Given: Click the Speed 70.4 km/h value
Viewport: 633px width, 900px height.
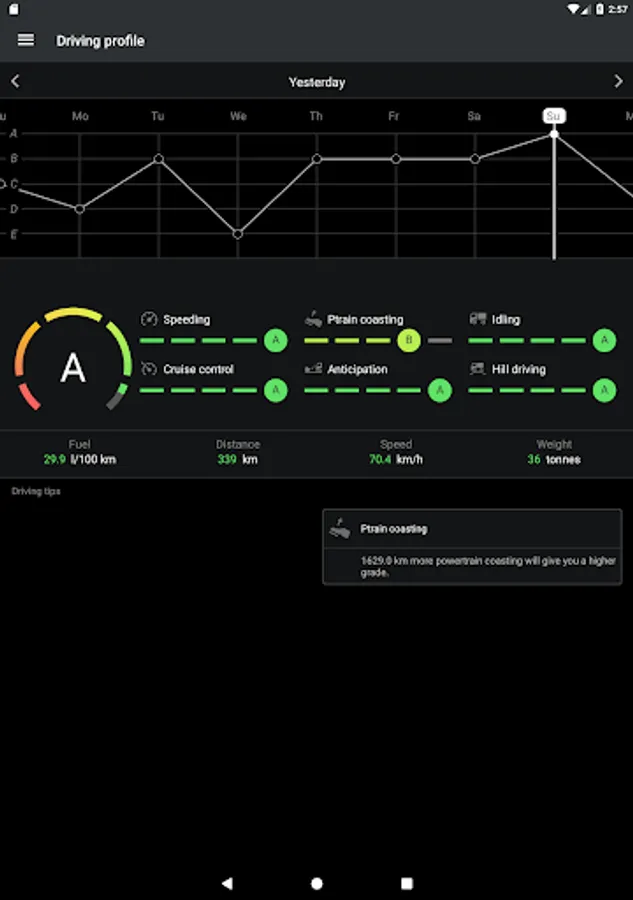Looking at the screenshot, I should [x=396, y=459].
